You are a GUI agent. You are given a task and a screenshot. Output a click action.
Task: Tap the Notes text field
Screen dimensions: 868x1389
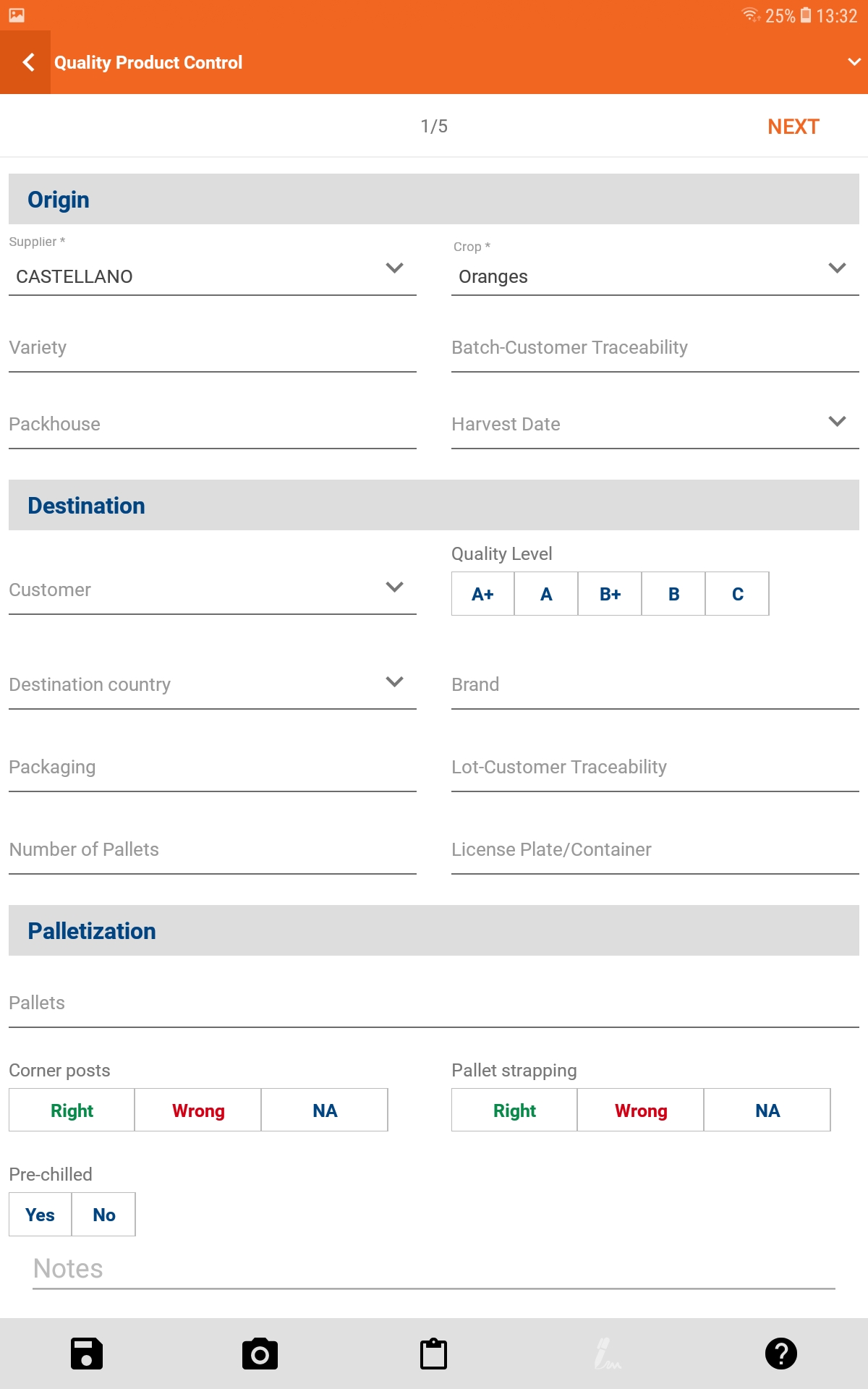click(434, 1269)
